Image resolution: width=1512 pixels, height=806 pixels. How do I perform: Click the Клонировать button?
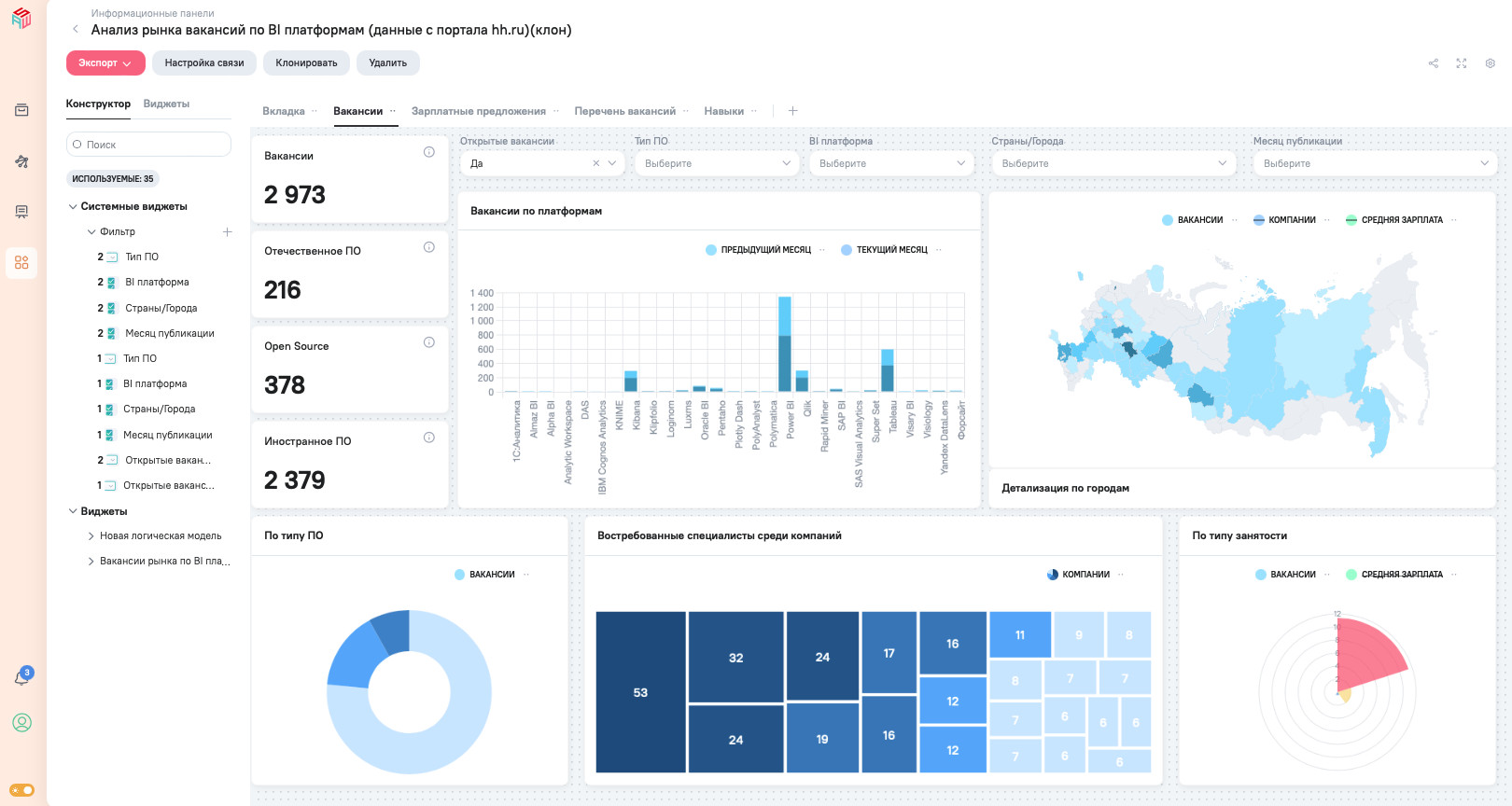[x=306, y=63]
